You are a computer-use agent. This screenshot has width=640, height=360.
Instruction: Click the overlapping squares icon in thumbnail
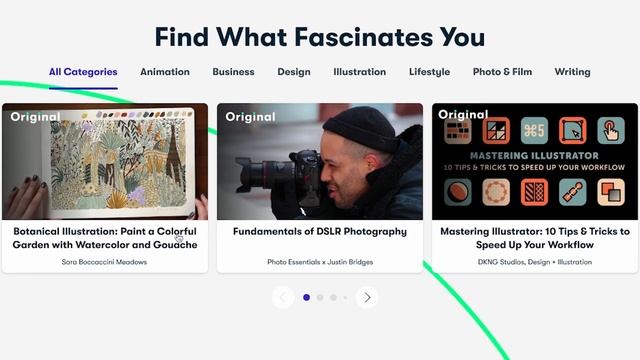click(x=611, y=192)
